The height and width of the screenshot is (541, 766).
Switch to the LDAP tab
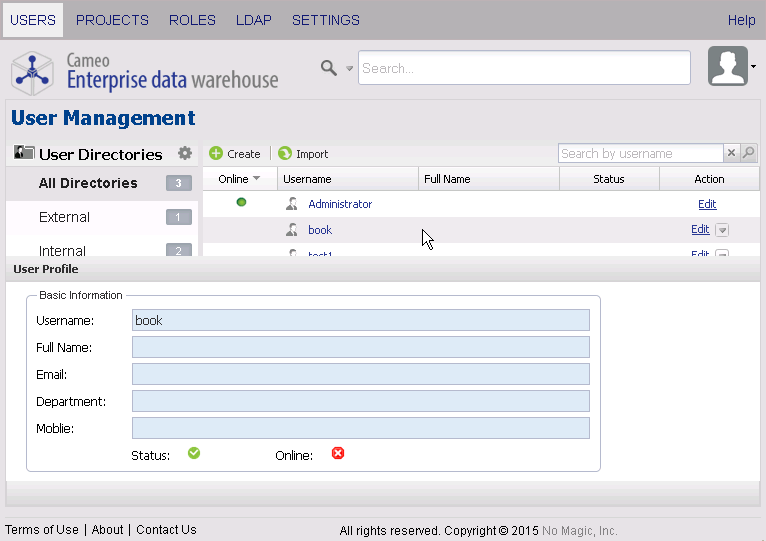(253, 20)
